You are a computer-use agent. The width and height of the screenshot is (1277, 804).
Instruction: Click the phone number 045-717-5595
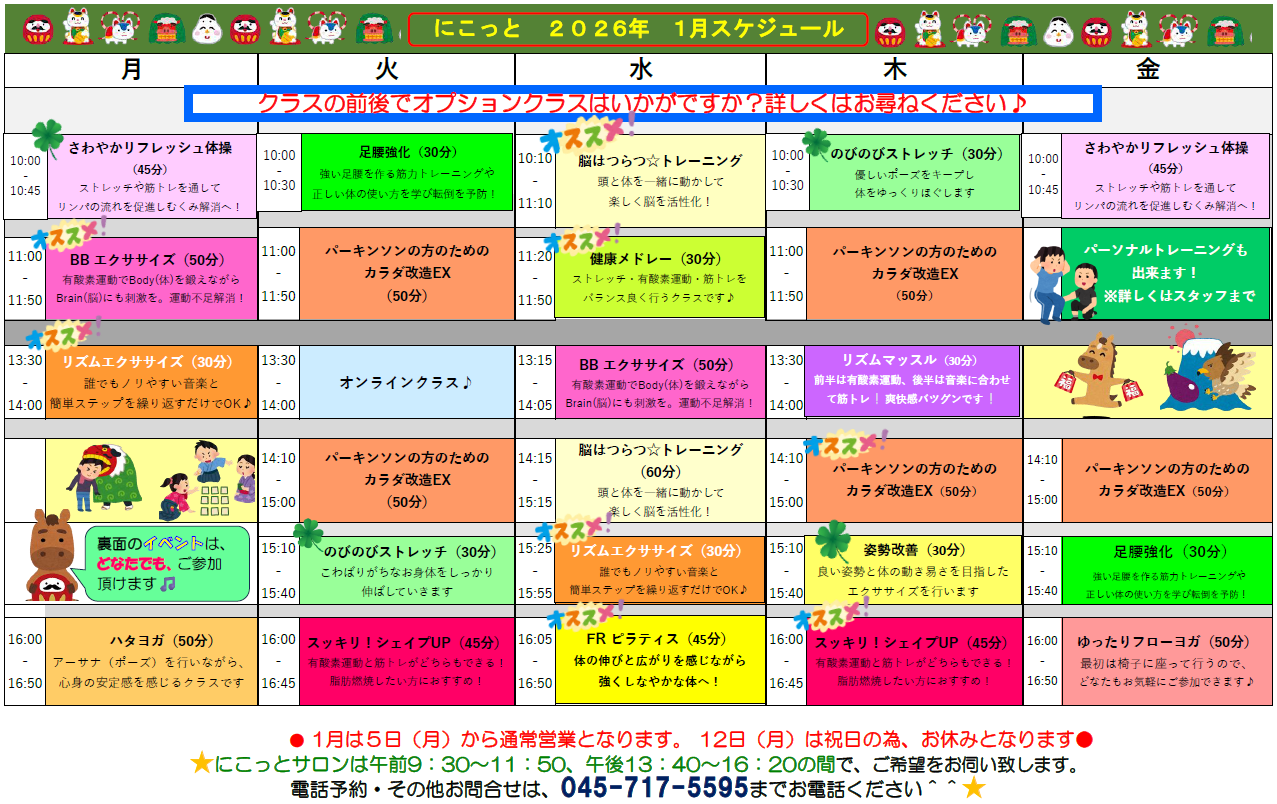[x=654, y=788]
